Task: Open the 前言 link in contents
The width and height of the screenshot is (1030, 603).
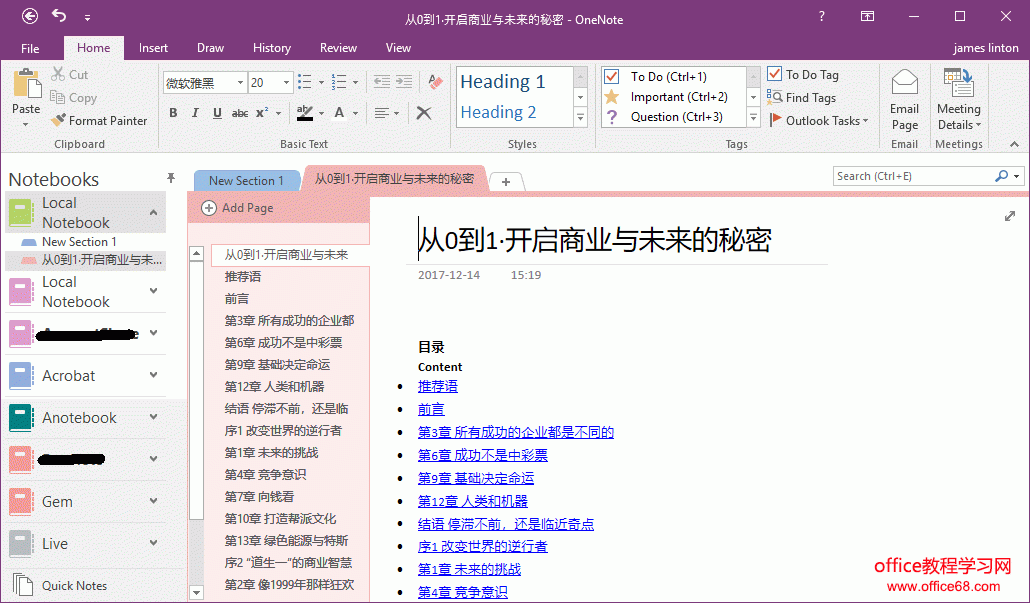Action: pyautogui.click(x=431, y=409)
